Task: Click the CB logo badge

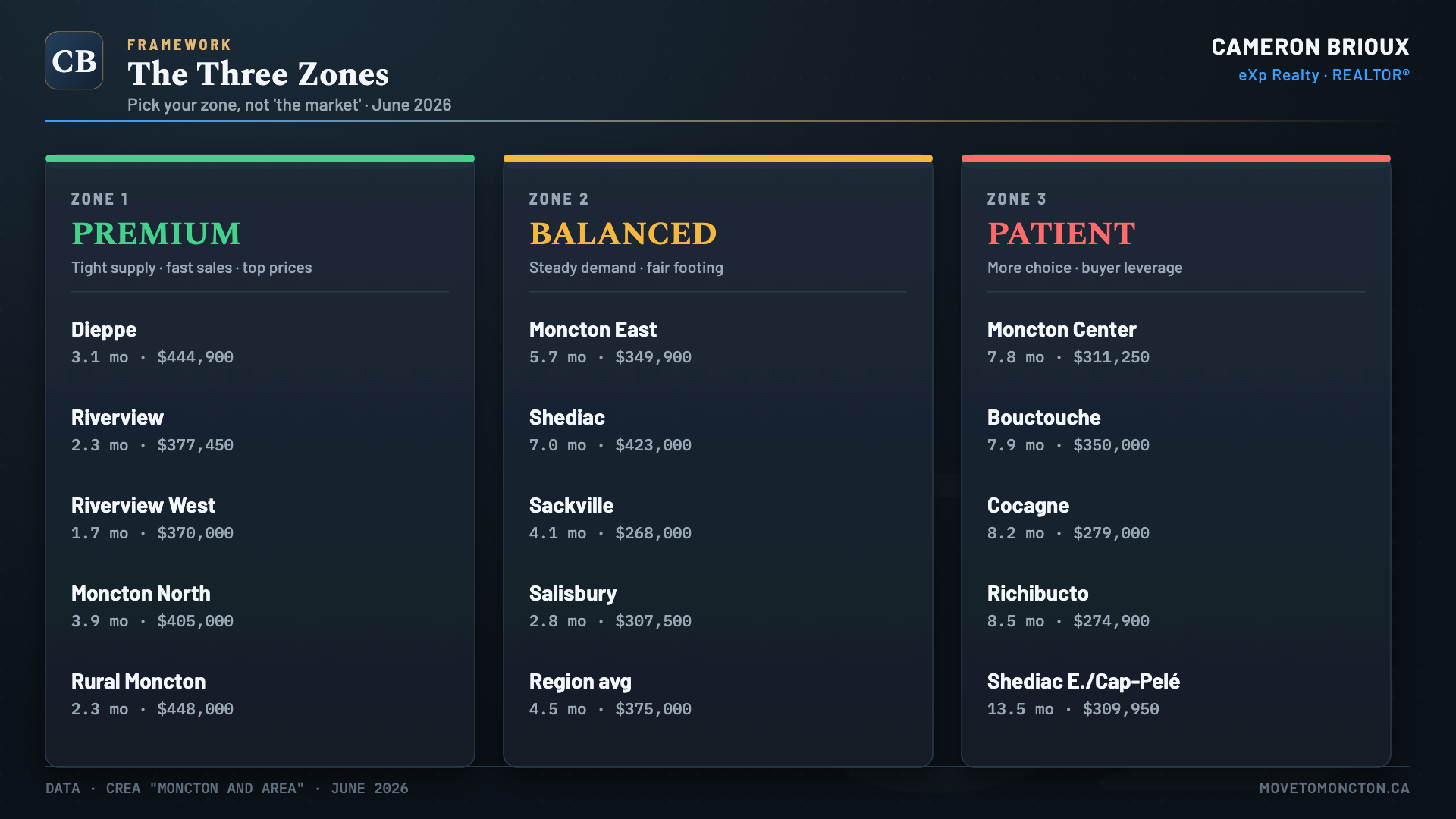Action: tap(74, 61)
